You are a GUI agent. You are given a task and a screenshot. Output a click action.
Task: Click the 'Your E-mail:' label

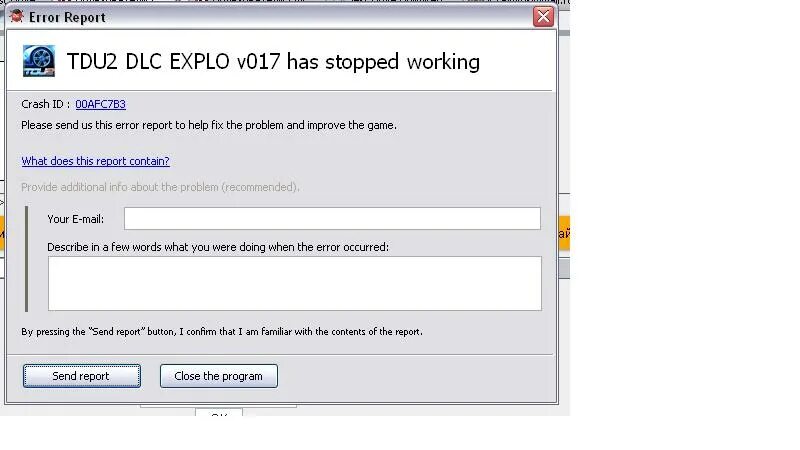pos(76,219)
